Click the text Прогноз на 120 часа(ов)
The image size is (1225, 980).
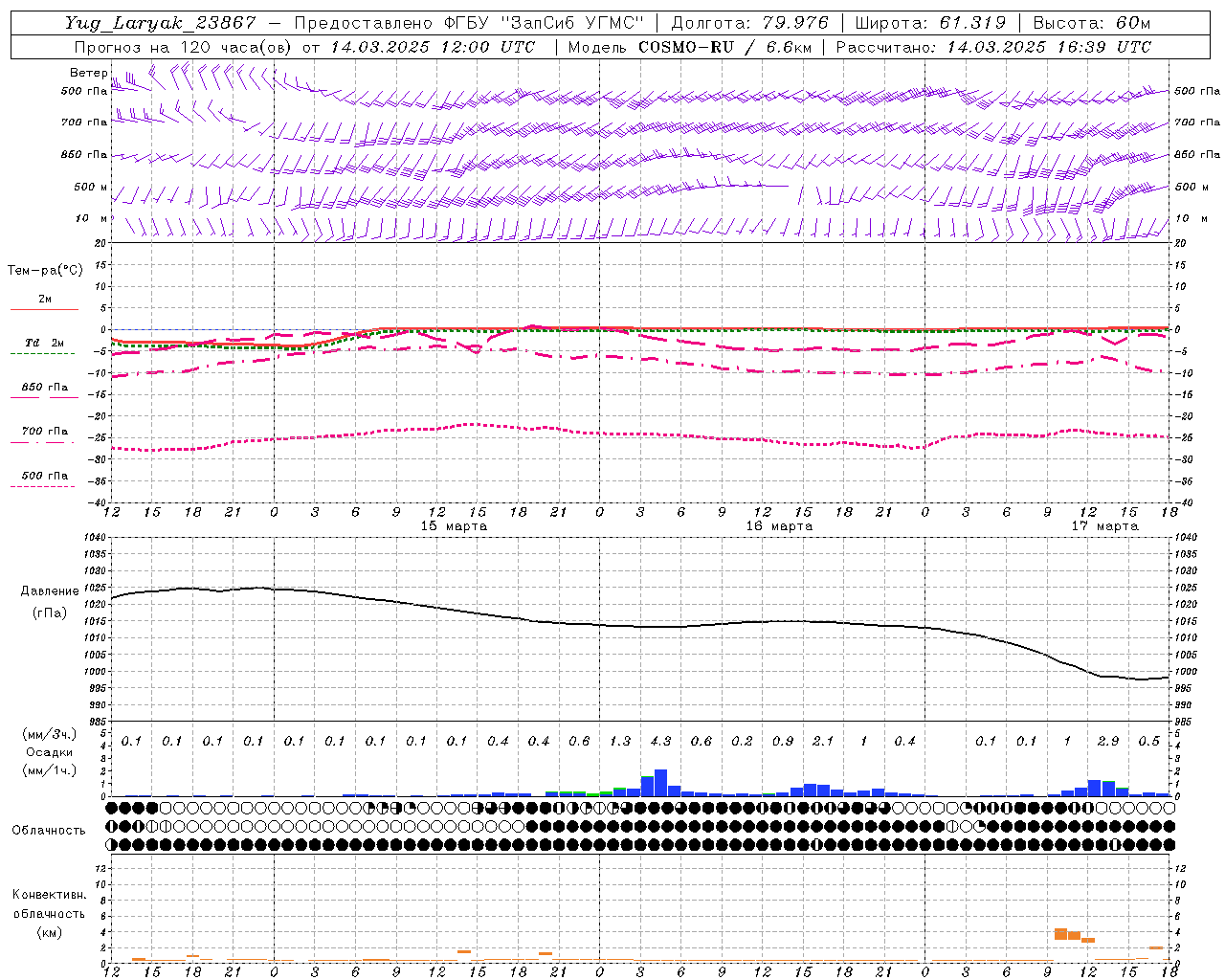[x=184, y=47]
